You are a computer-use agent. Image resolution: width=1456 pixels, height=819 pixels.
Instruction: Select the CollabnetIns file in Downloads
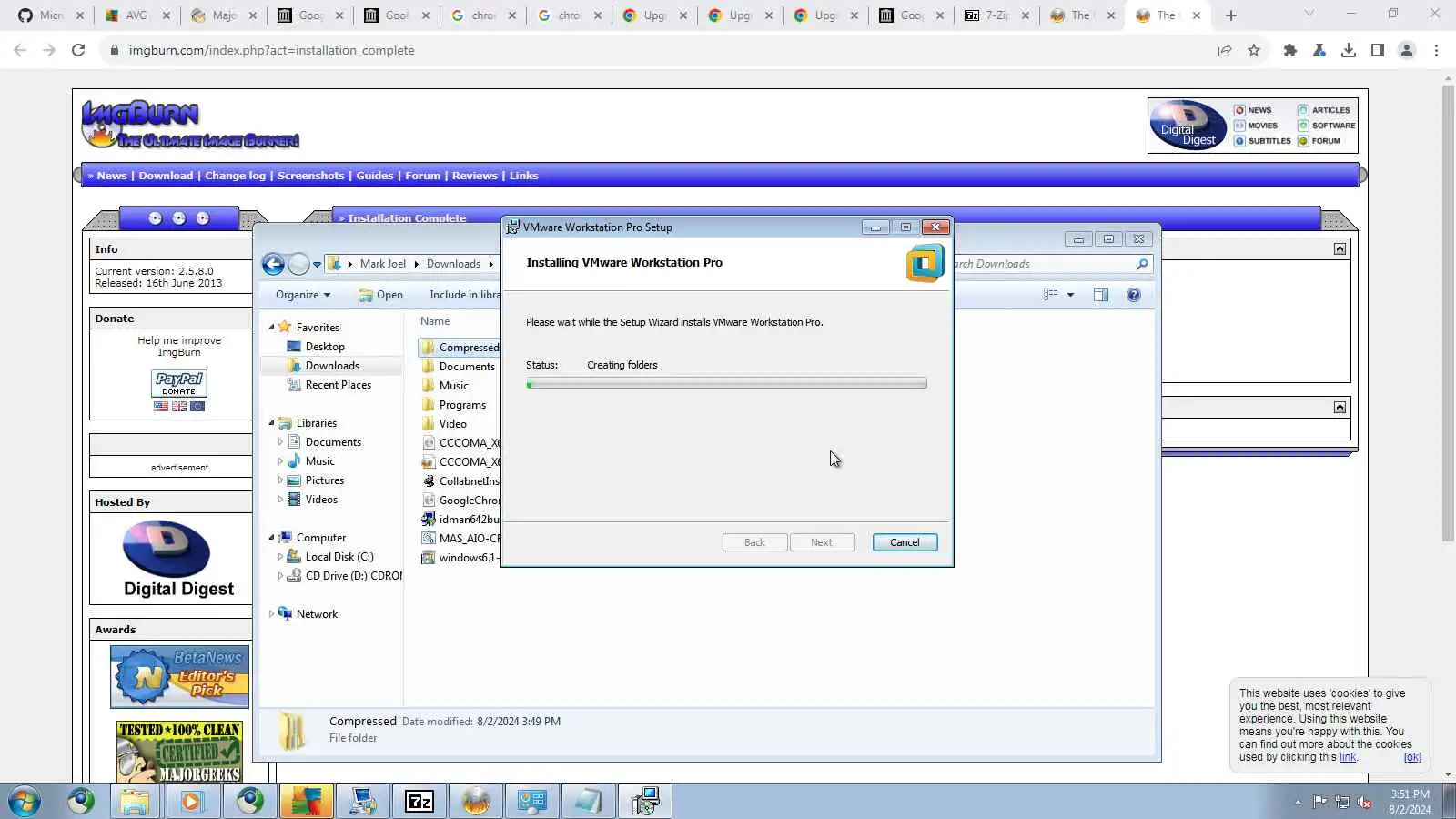(460, 481)
